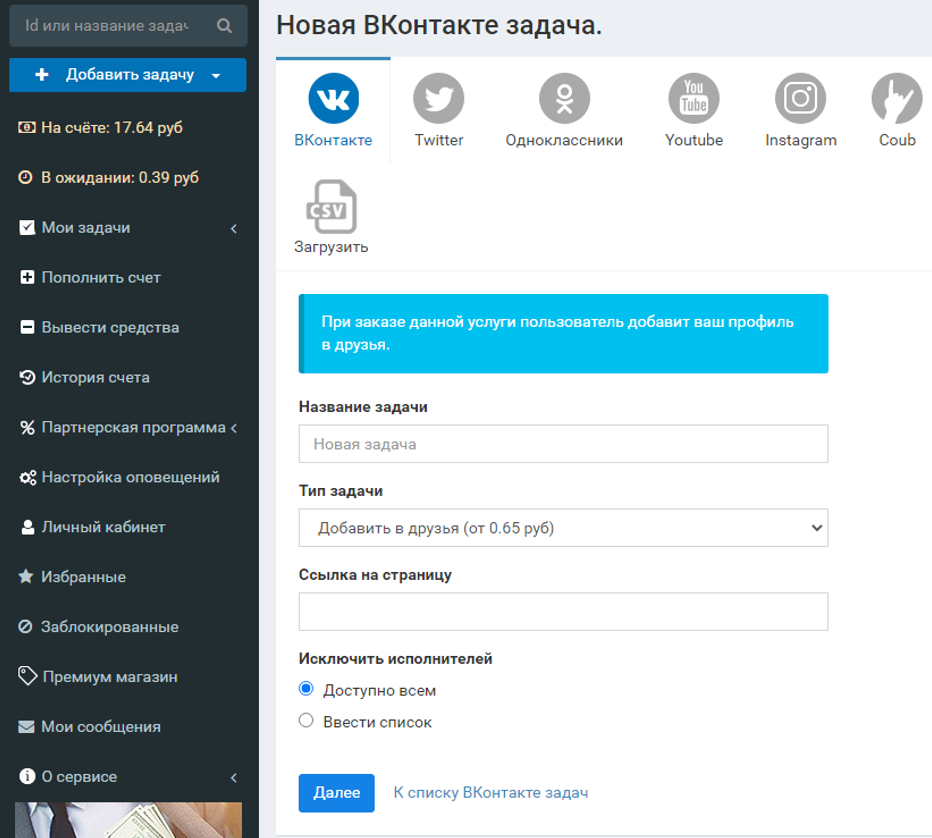The image size is (932, 838).
Task: Click the tag icon of Премиум магазин
Action: click(x=27, y=676)
